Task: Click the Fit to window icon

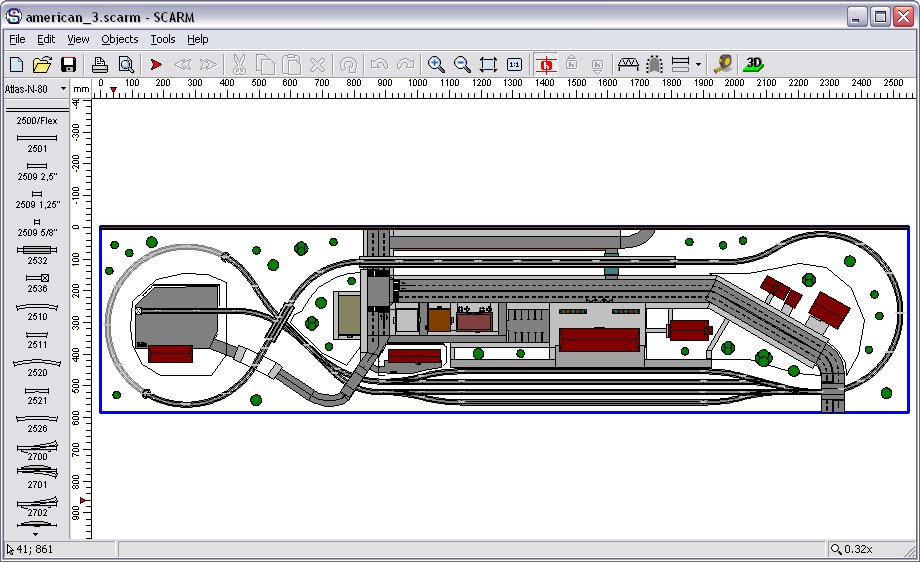Action: pos(488,64)
